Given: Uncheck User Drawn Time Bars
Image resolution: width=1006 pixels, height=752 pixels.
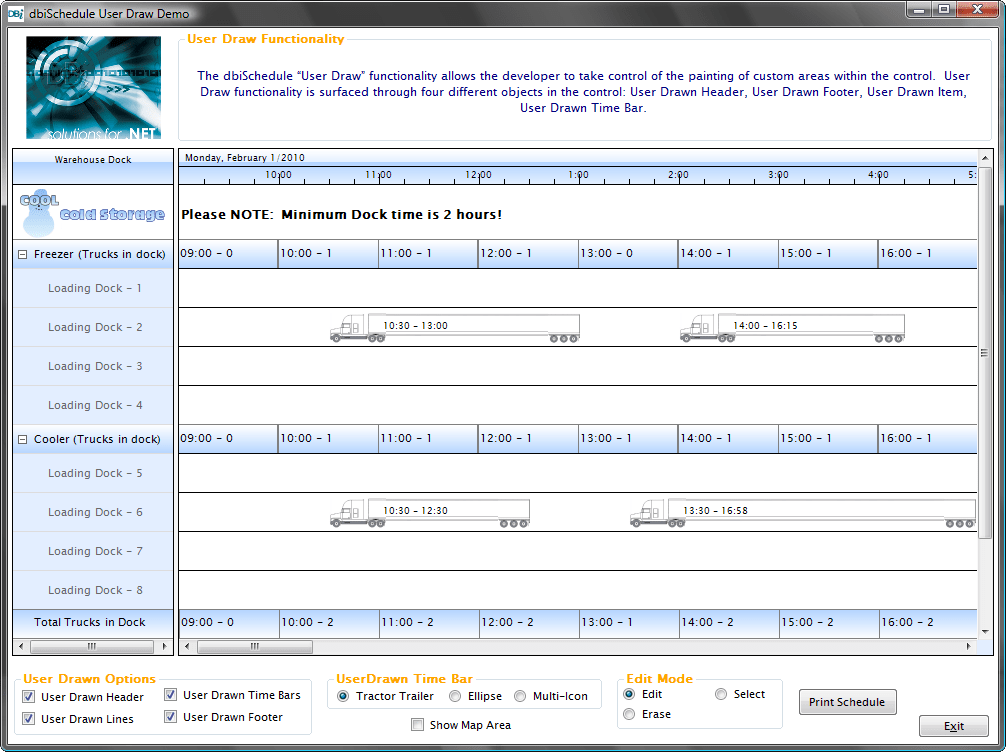Looking at the screenshot, I should [170, 695].
